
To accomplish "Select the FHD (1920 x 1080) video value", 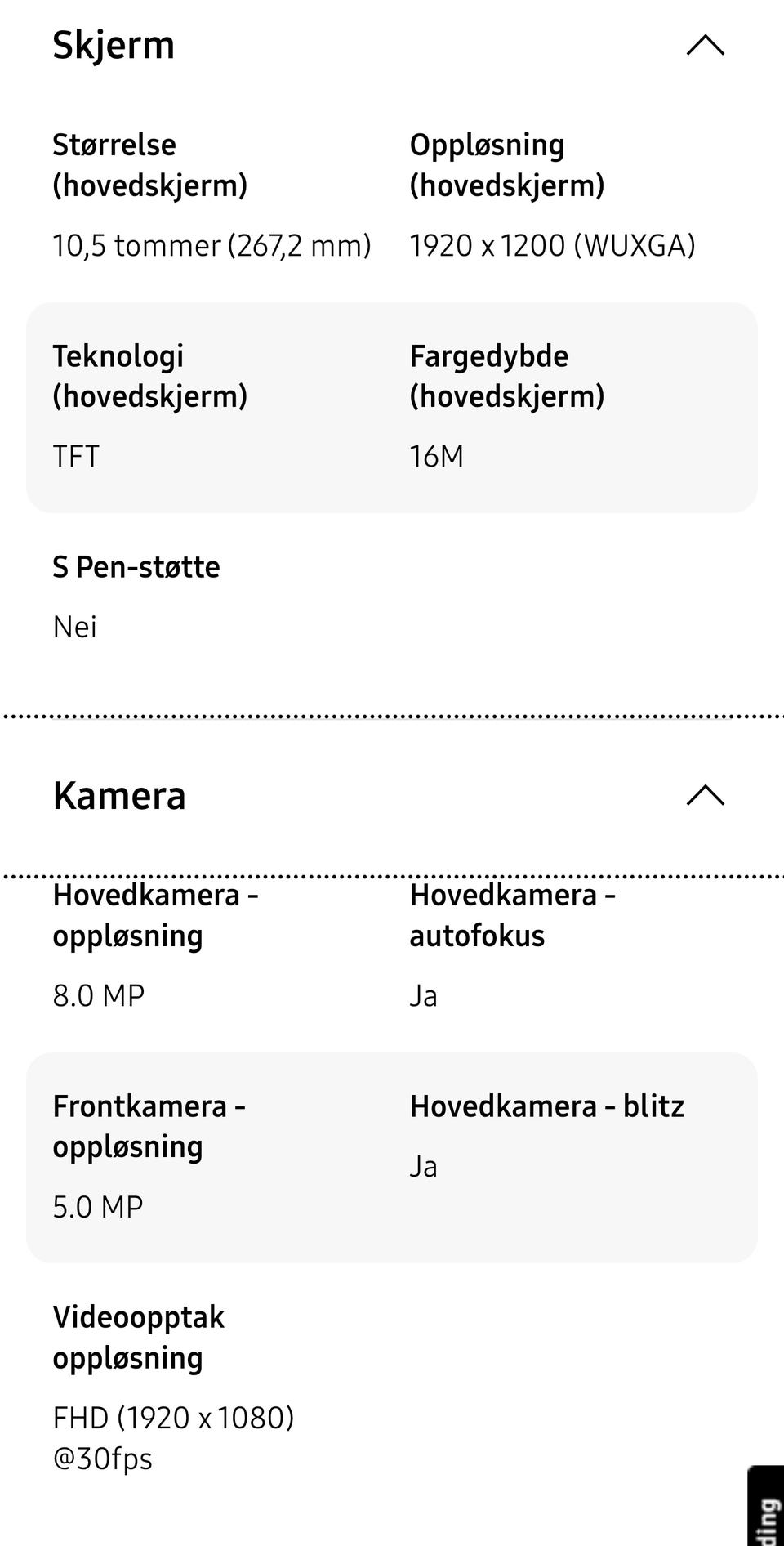I will [x=173, y=1419].
